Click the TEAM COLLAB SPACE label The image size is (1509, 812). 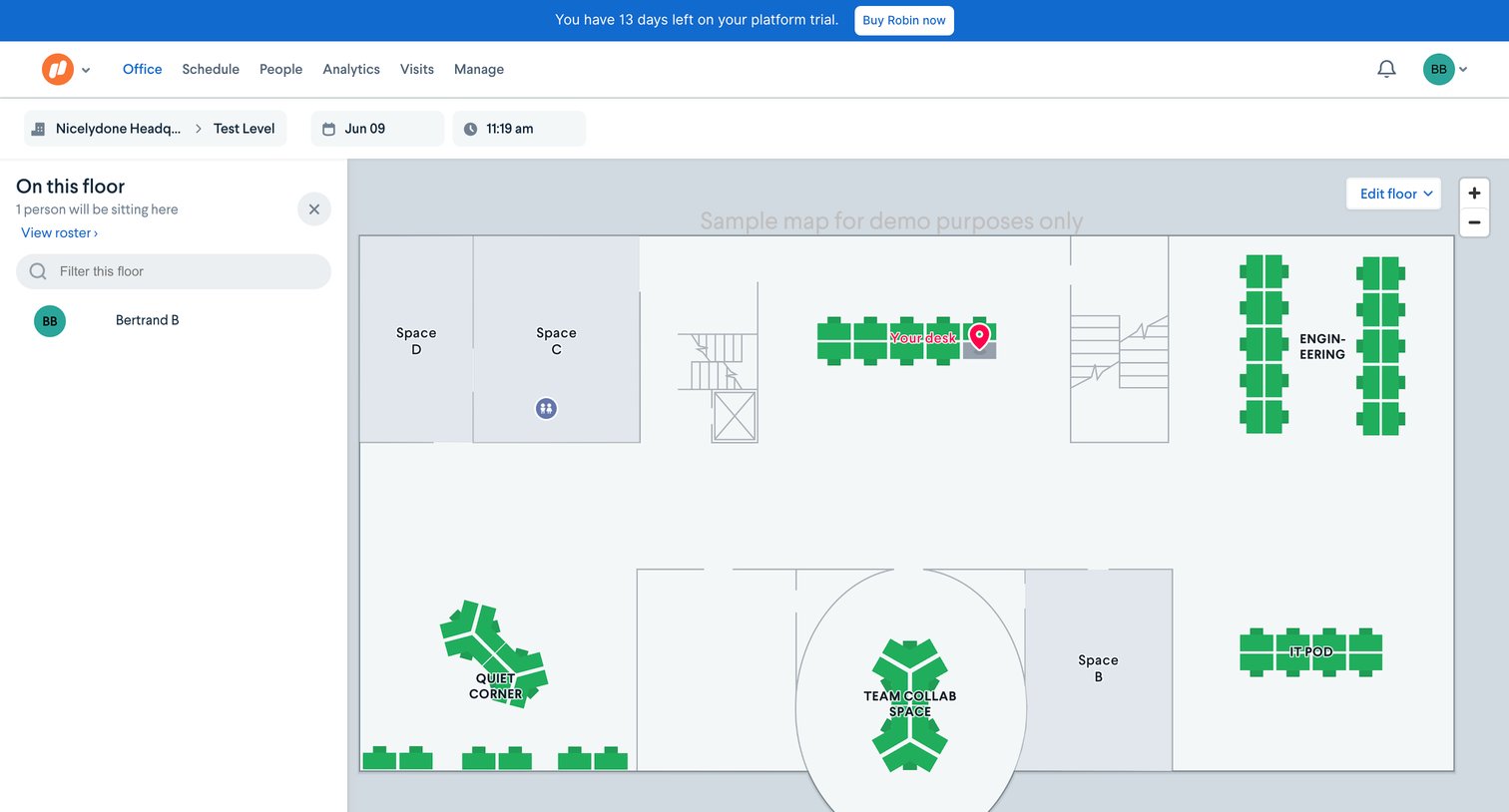click(x=909, y=703)
